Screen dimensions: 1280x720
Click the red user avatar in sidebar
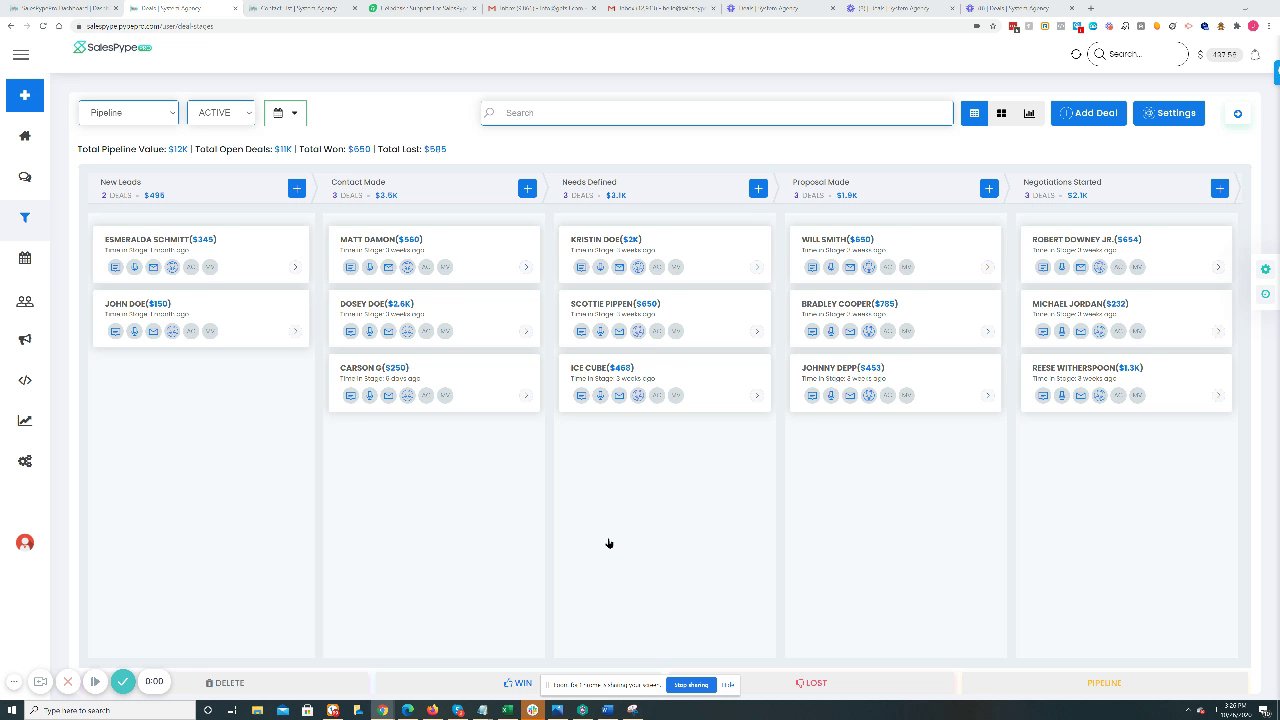pos(25,543)
